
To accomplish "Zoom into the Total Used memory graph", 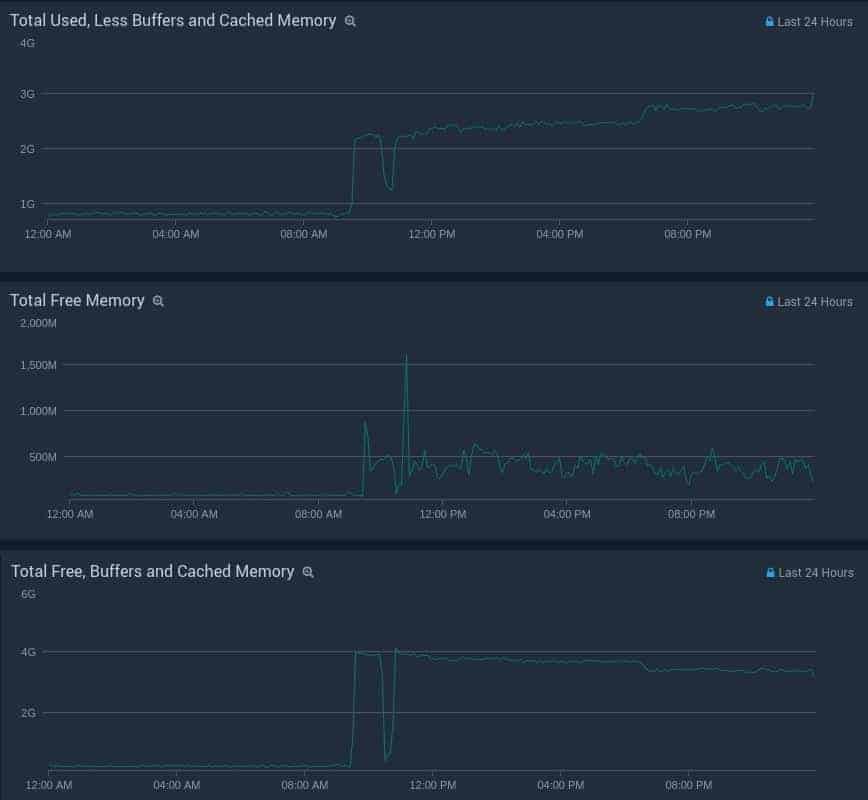I will (349, 20).
